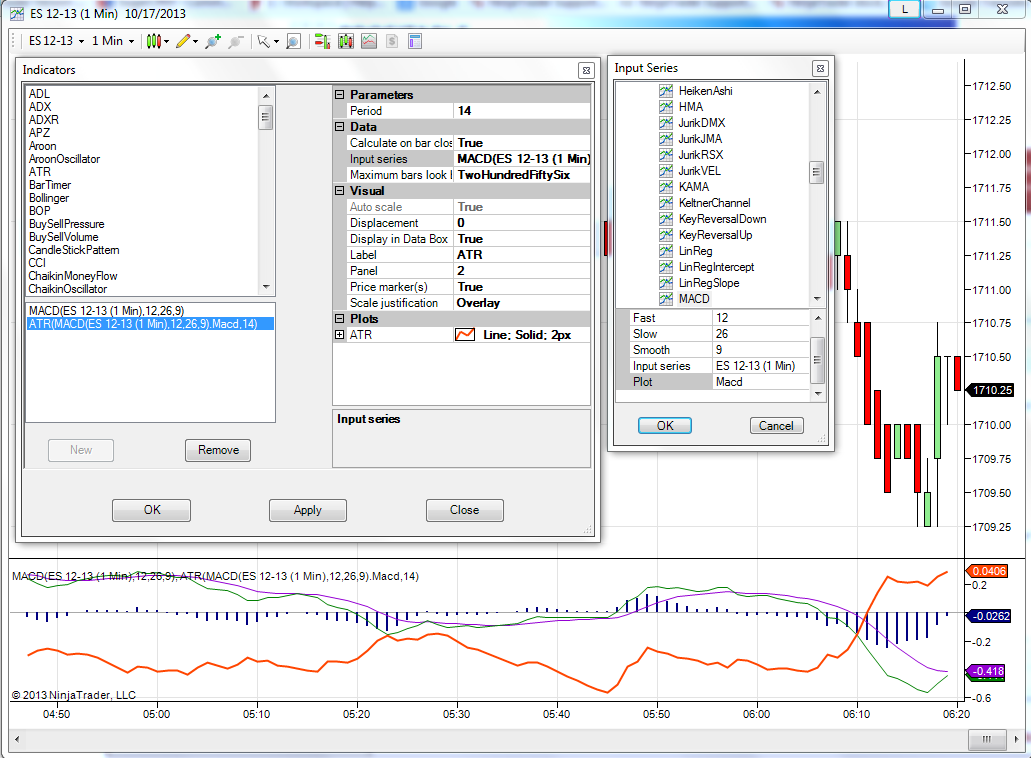Select the applied ATR(MACD...) indicator entry
The image size is (1031, 758).
[x=151, y=323]
